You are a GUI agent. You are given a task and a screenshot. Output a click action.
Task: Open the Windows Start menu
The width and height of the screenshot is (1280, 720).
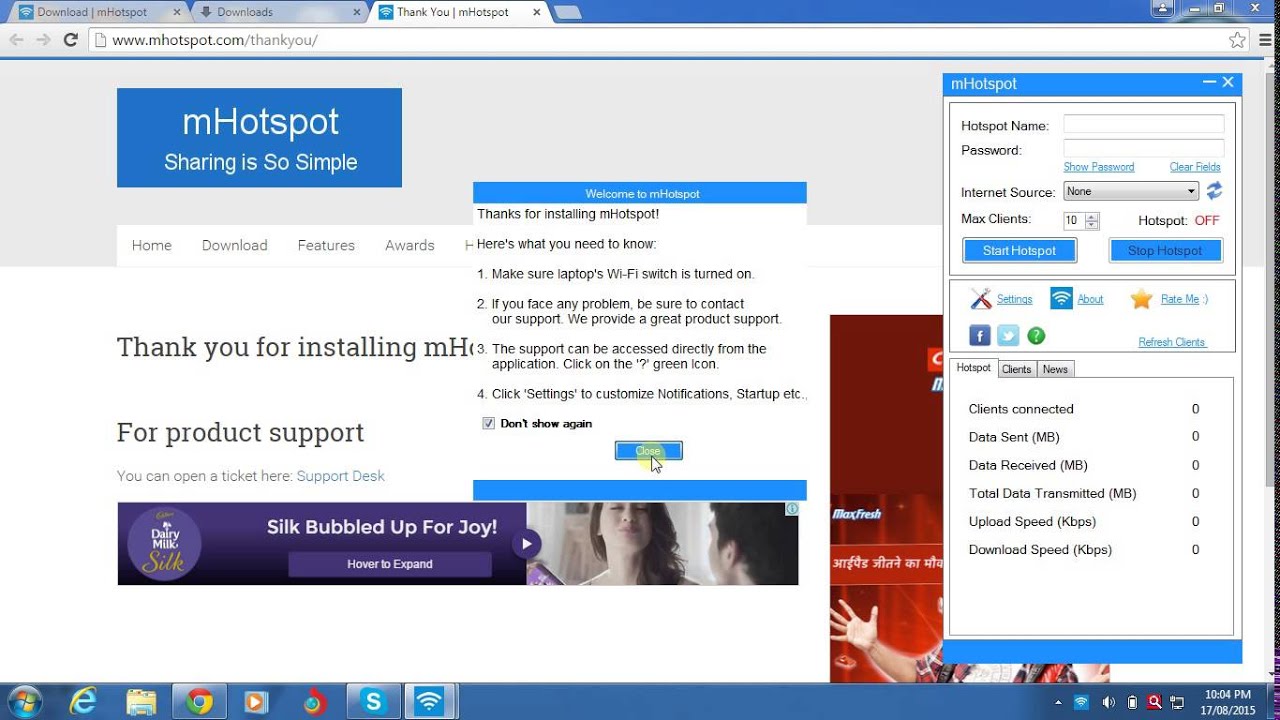click(x=24, y=702)
